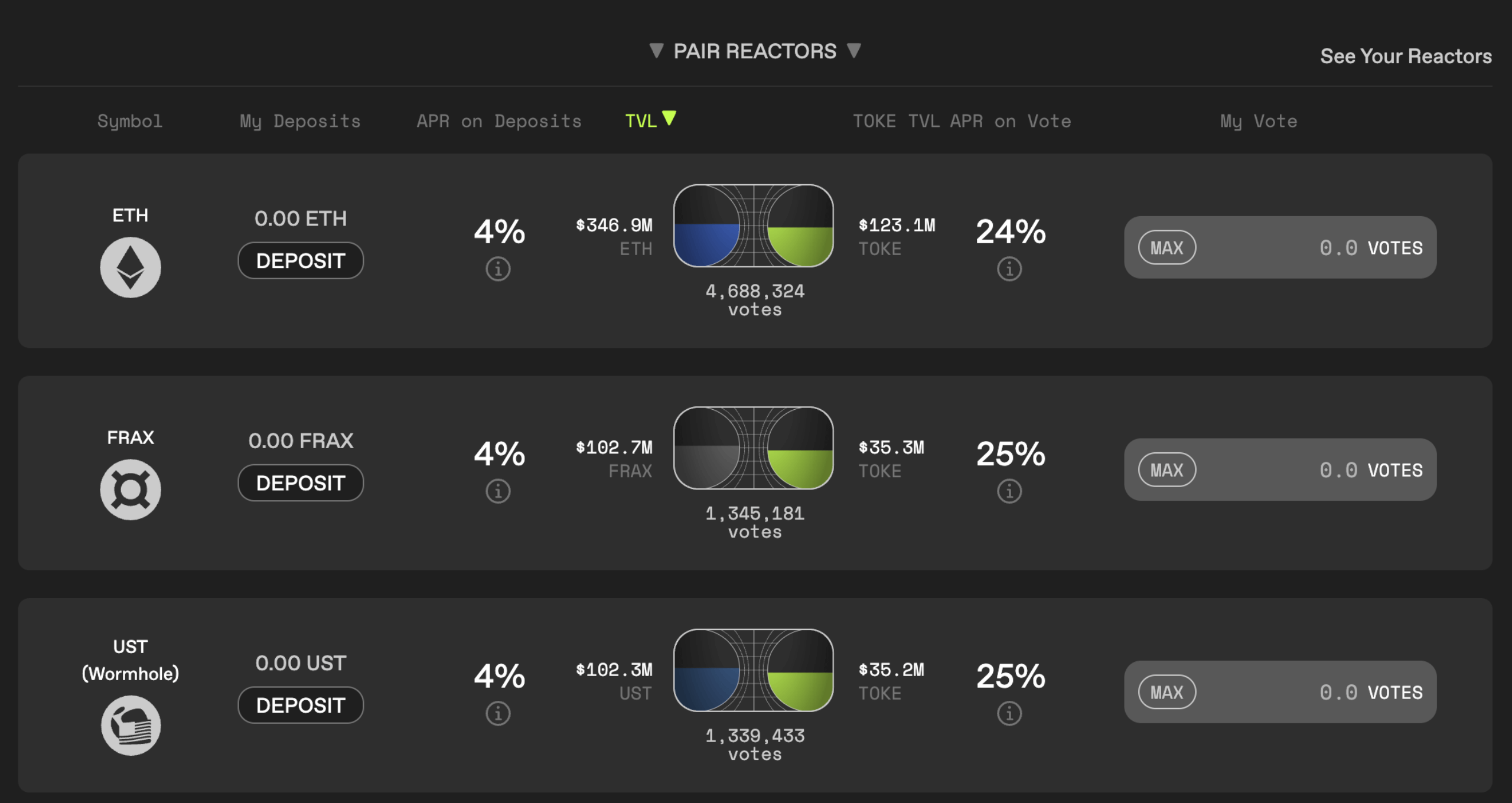This screenshot has height=803, width=1512.
Task: Click the FRAX MAX vote toggle button
Action: [x=1162, y=469]
